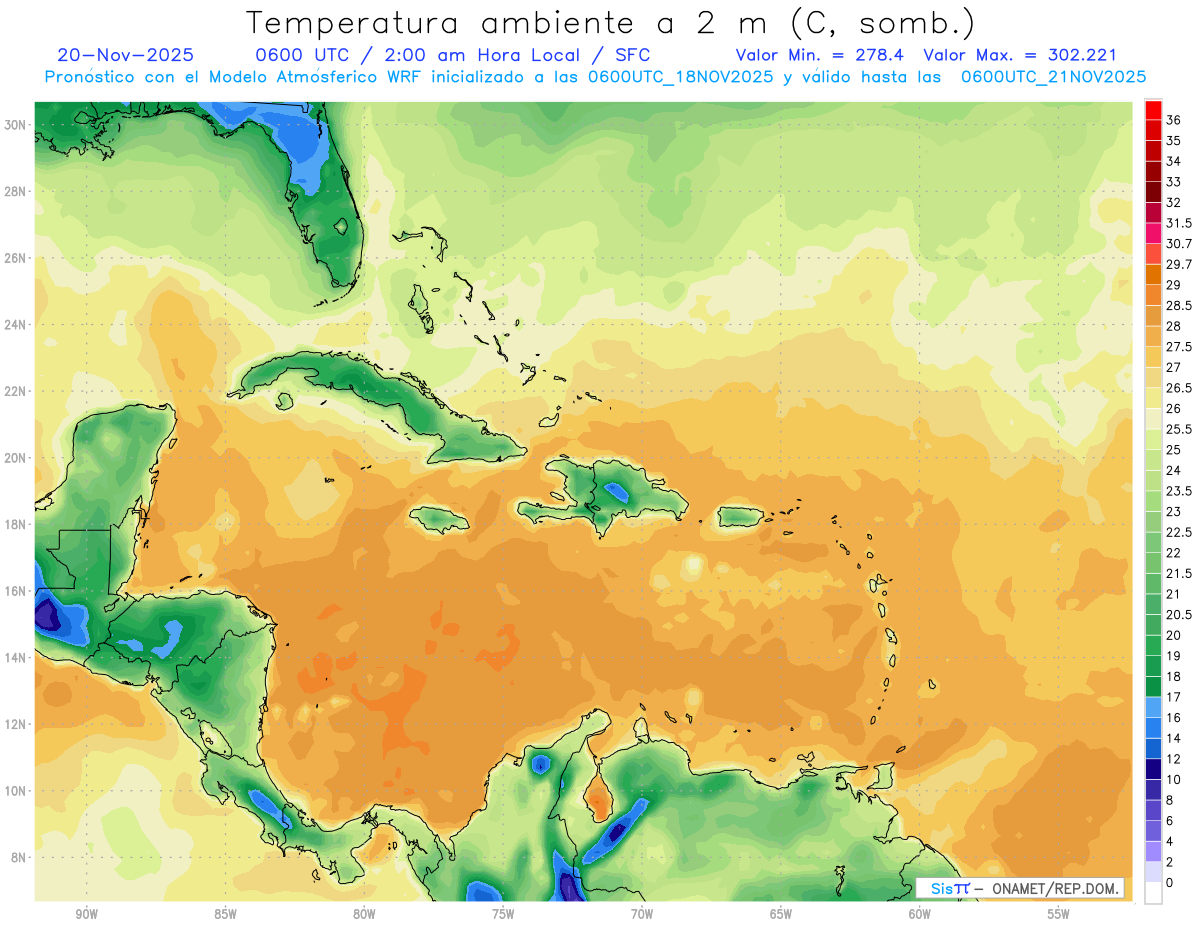Click longitude label '85W'
The image size is (1200, 927).
(x=225, y=914)
